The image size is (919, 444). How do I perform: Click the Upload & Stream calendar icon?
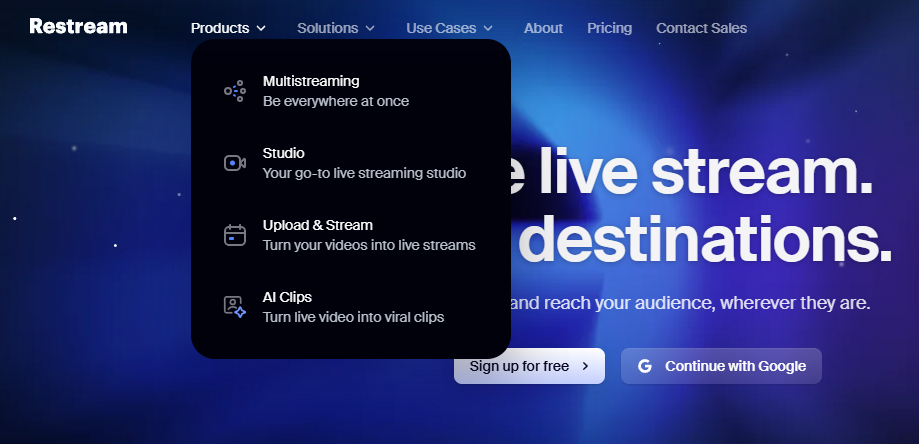click(235, 235)
